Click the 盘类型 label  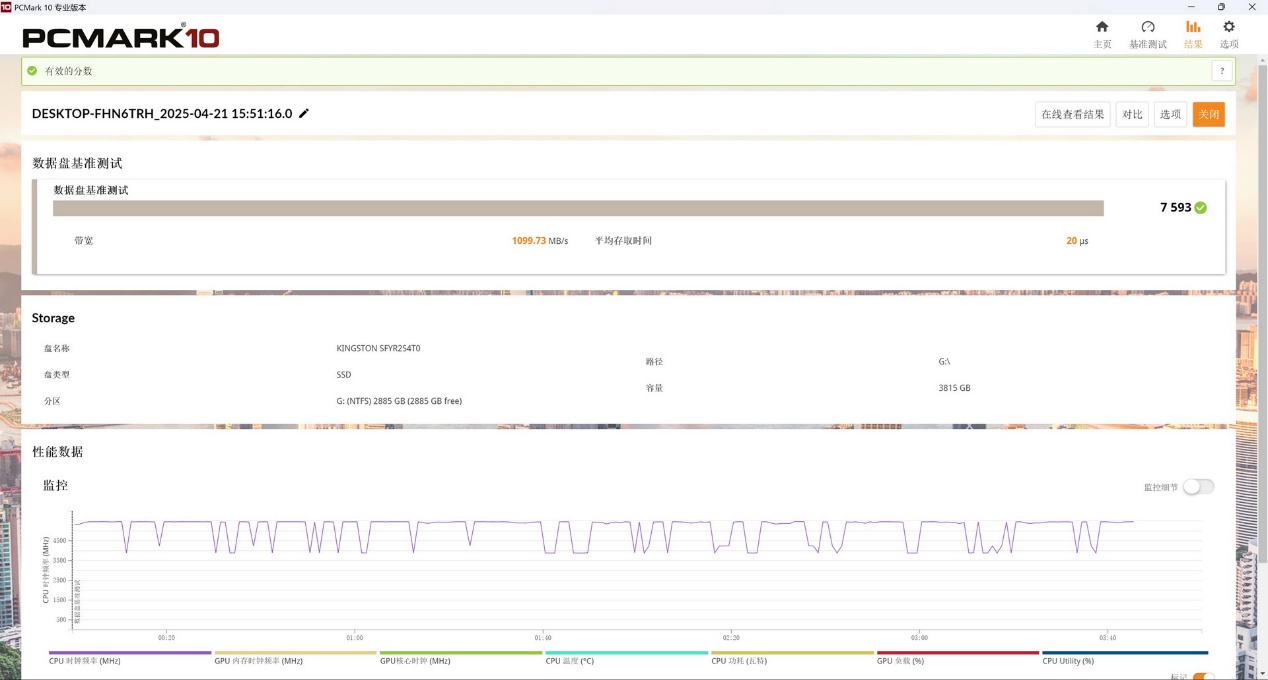[x=57, y=375]
